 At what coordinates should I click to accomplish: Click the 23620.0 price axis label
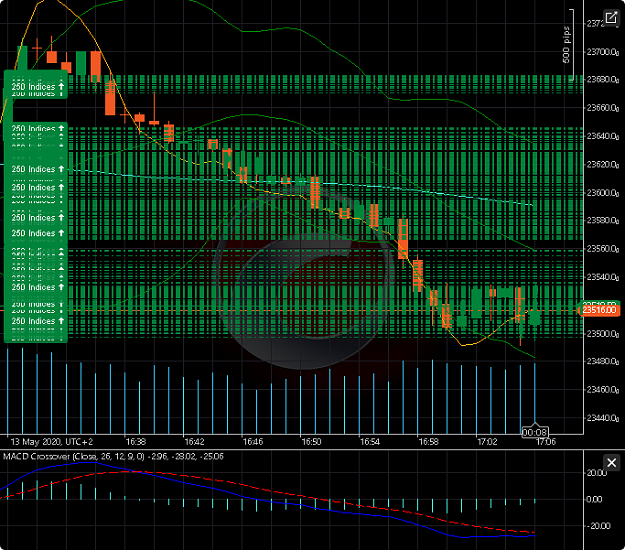tap(603, 165)
